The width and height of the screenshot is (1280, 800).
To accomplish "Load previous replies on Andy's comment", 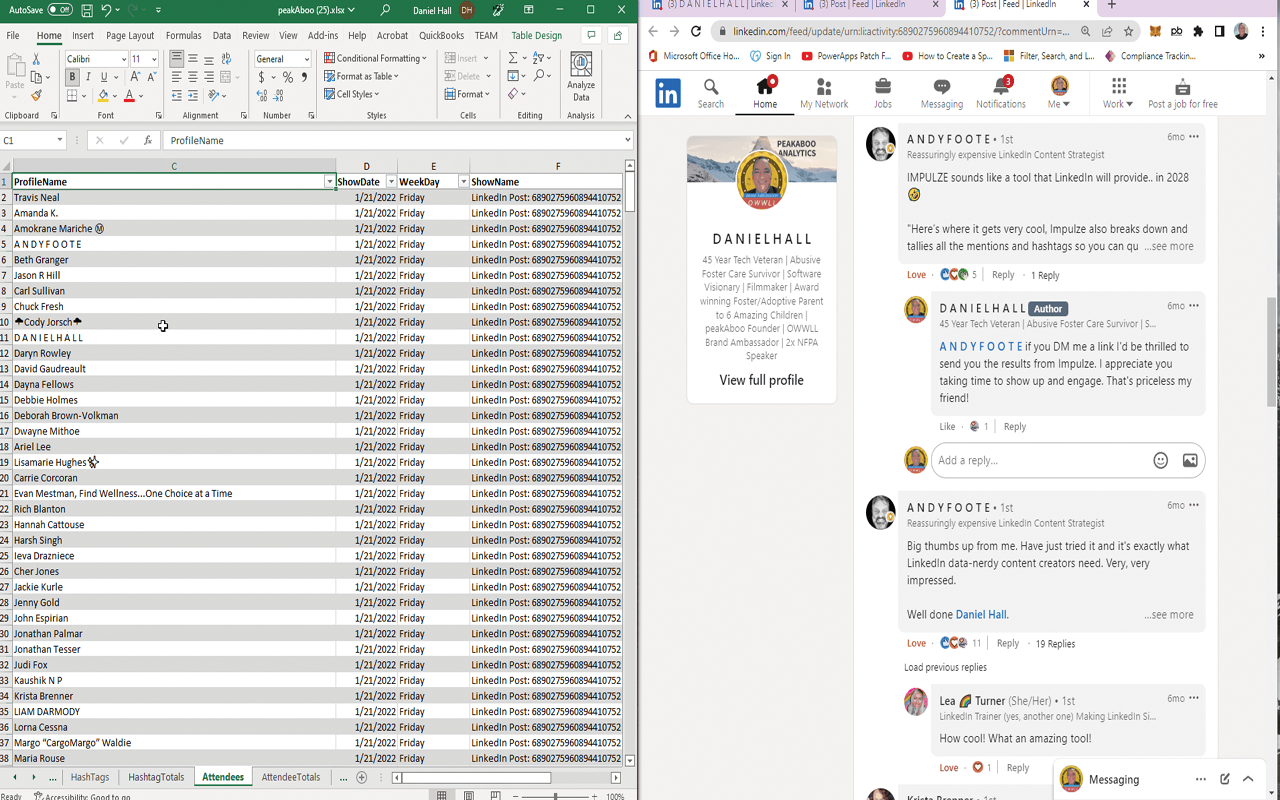I will [945, 666].
